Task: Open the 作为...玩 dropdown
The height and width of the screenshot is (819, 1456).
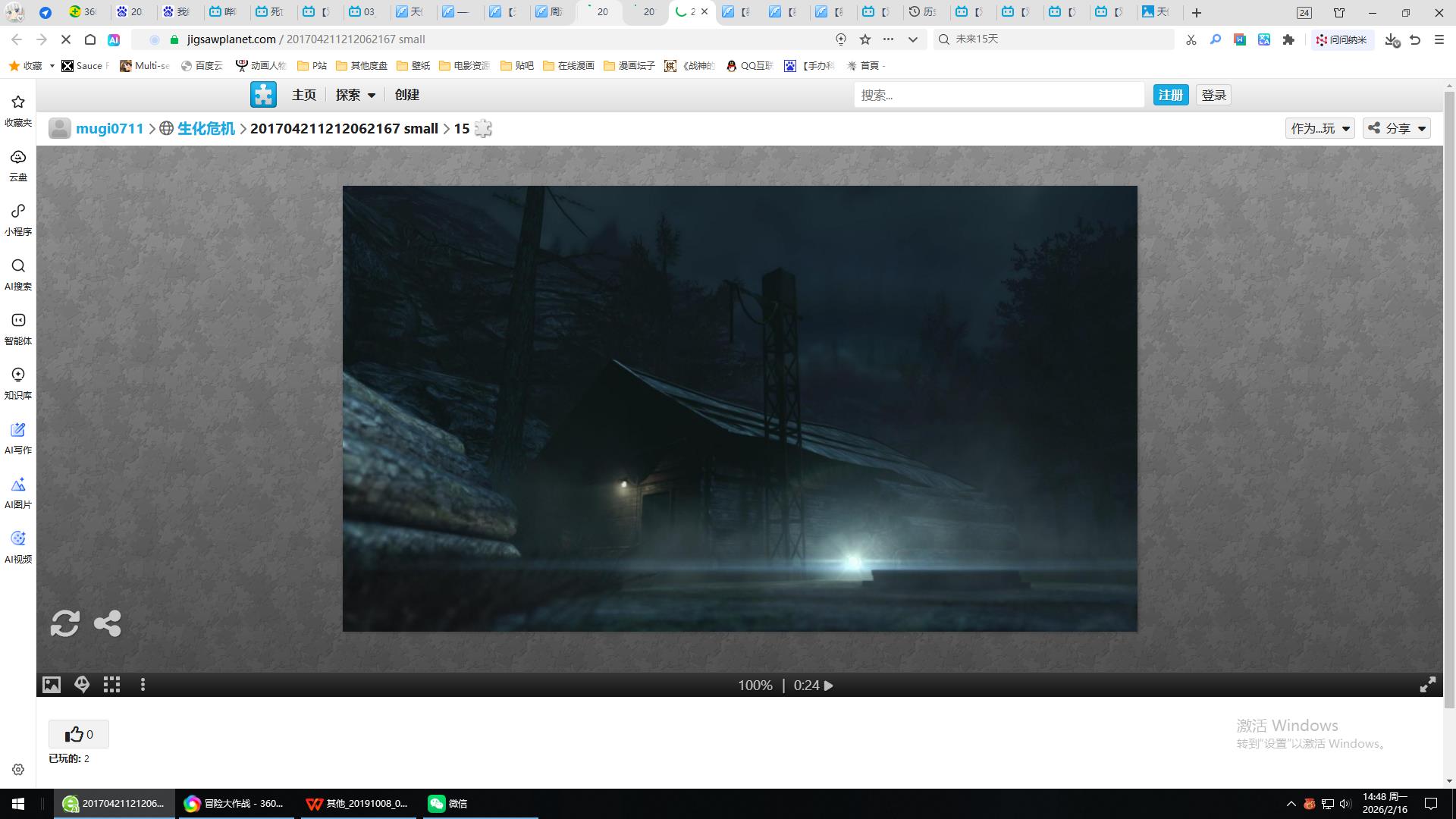Action: click(1319, 128)
